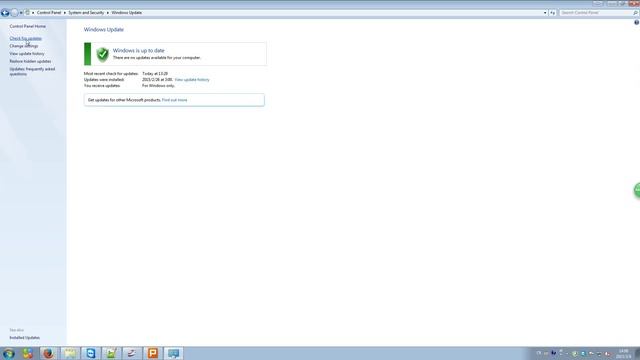Select Windows Update breadcrumb
Image resolution: width=640 pixels, height=360 pixels.
127,13
